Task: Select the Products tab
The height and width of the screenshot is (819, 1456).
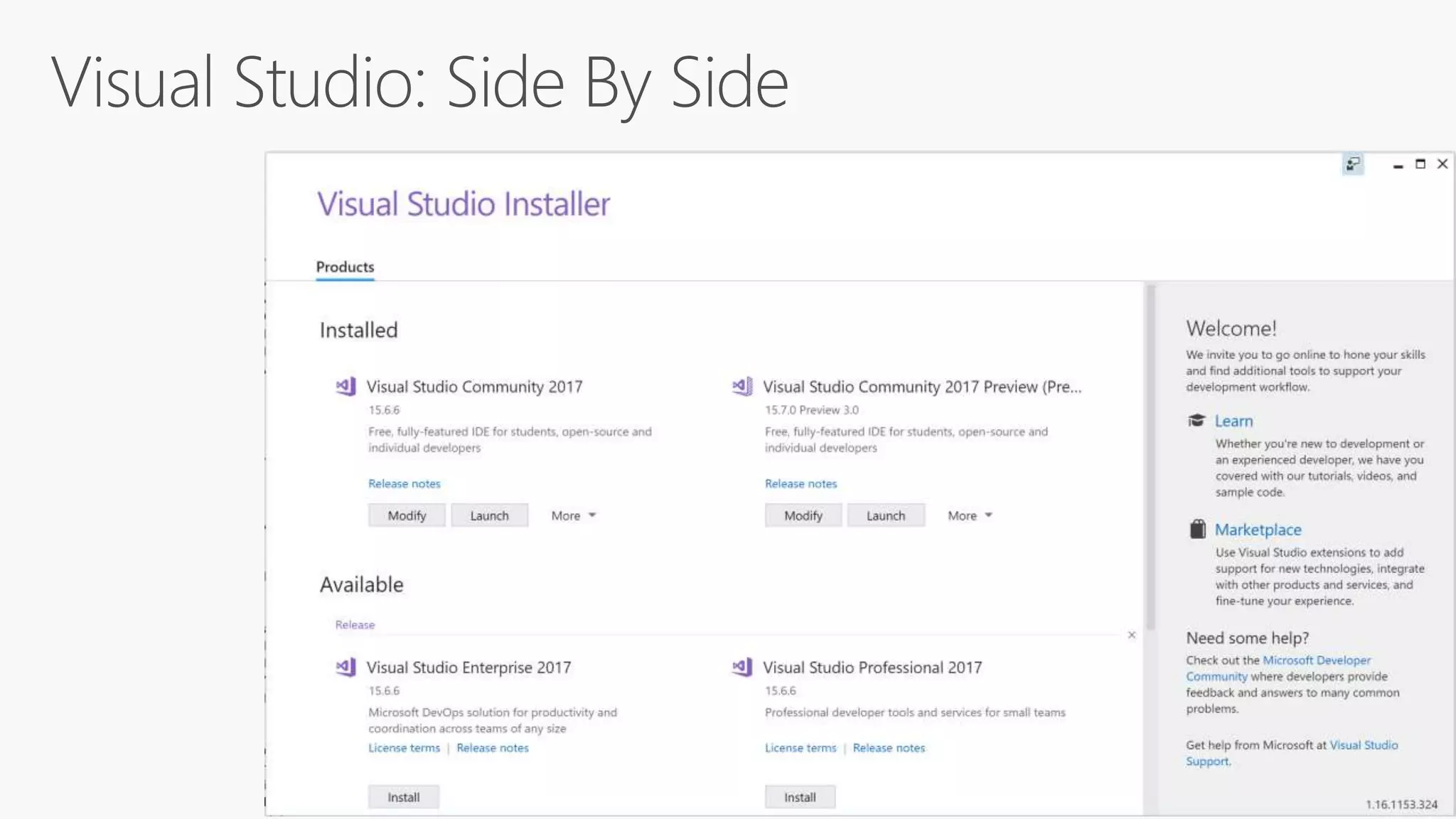Action: (x=345, y=267)
